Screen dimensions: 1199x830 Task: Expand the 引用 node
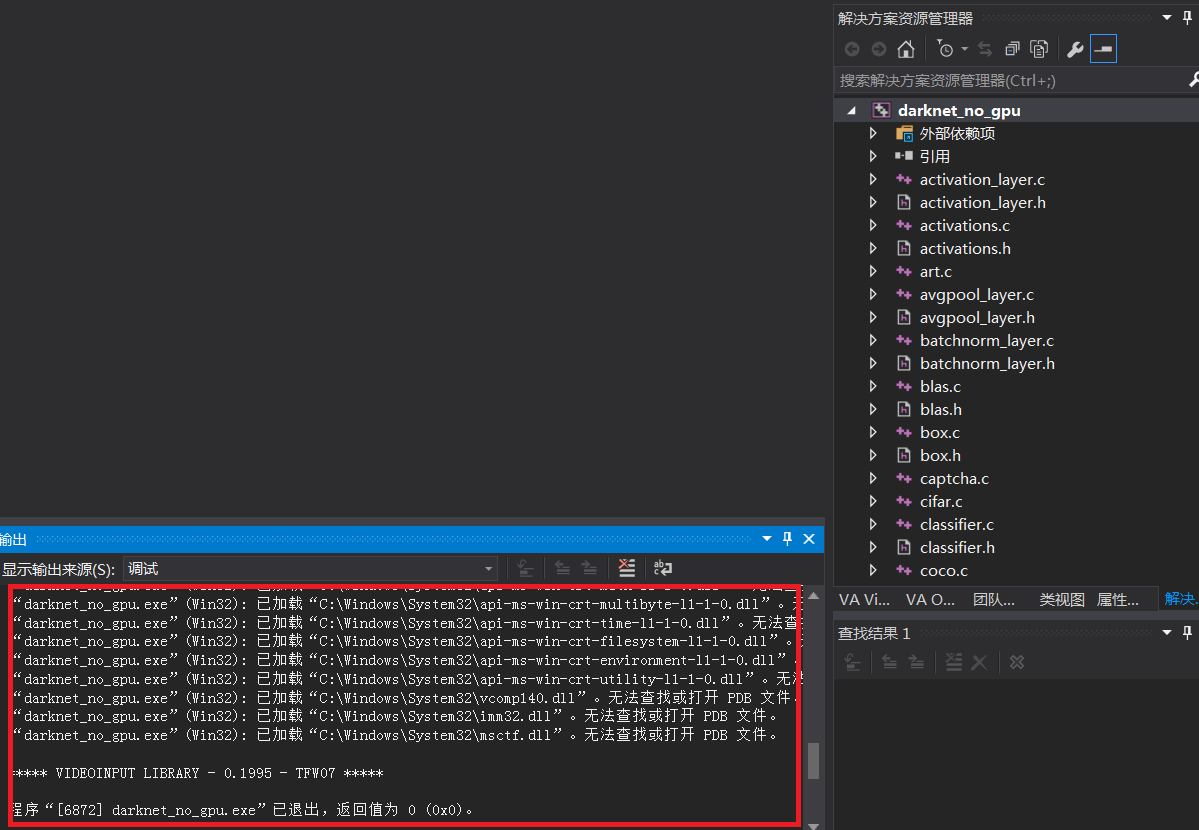click(x=873, y=157)
